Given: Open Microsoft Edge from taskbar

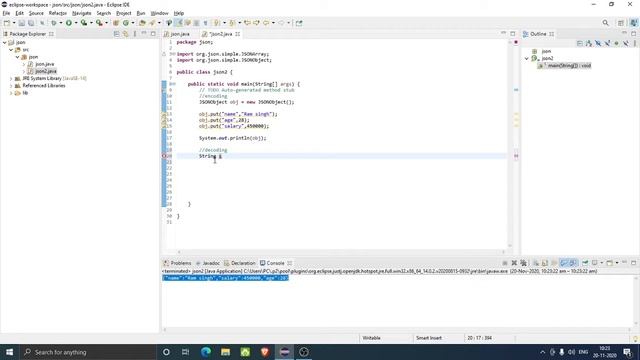Looking at the screenshot, I should [x=206, y=352].
